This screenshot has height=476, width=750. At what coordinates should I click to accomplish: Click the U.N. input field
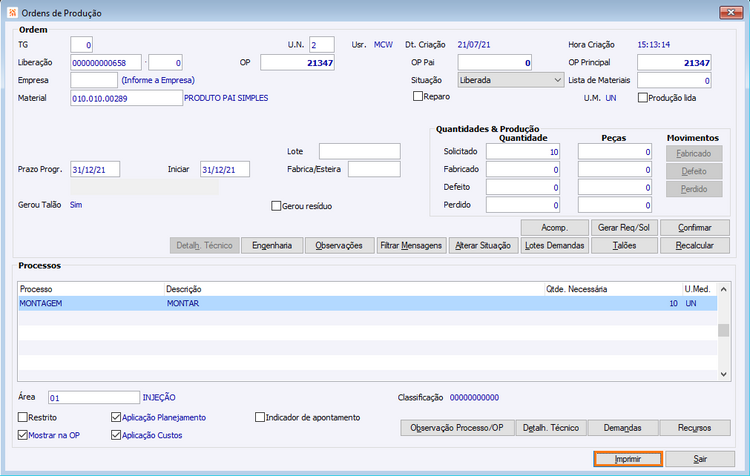321,44
